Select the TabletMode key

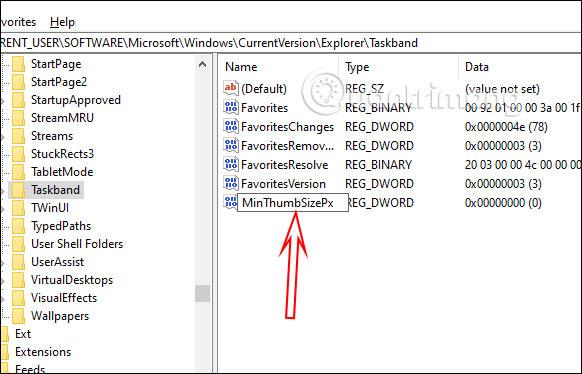pos(62,172)
